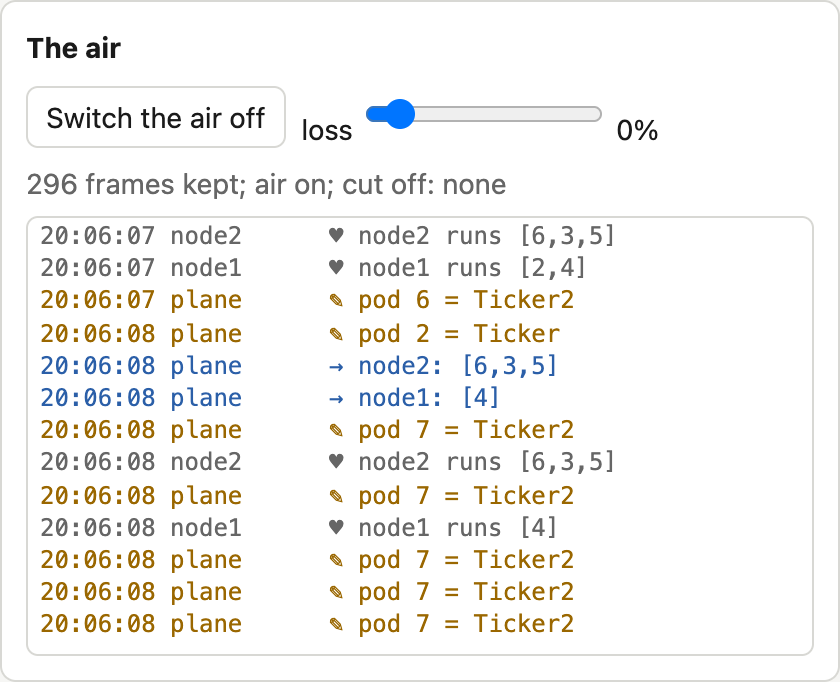
Task: Click the 0% loss value label
Action: tap(637, 130)
